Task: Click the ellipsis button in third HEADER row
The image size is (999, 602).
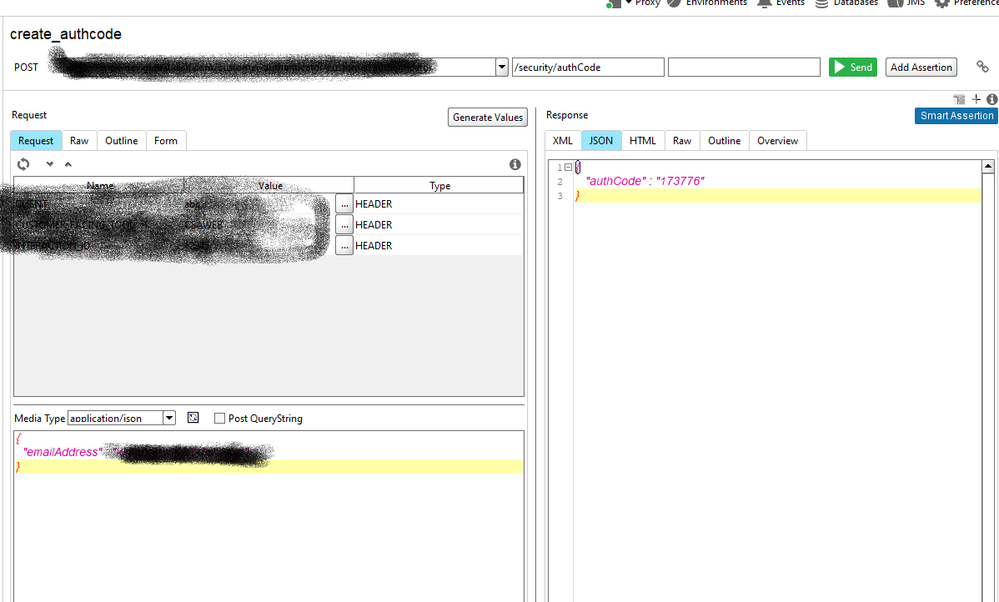Action: pos(344,245)
